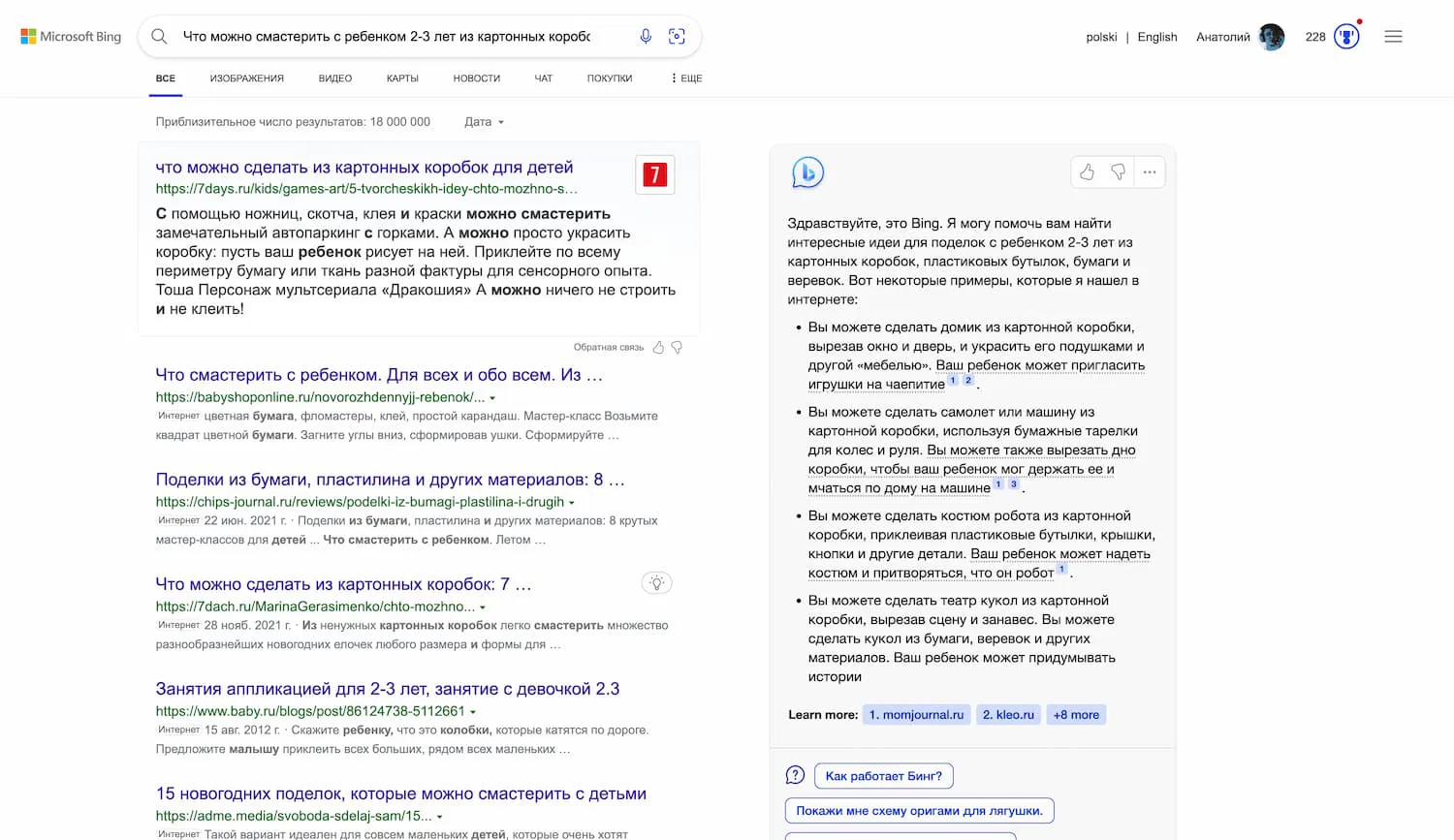Click the Bing chat logo icon
The width and height of the screenshot is (1454, 840).
[x=807, y=172]
